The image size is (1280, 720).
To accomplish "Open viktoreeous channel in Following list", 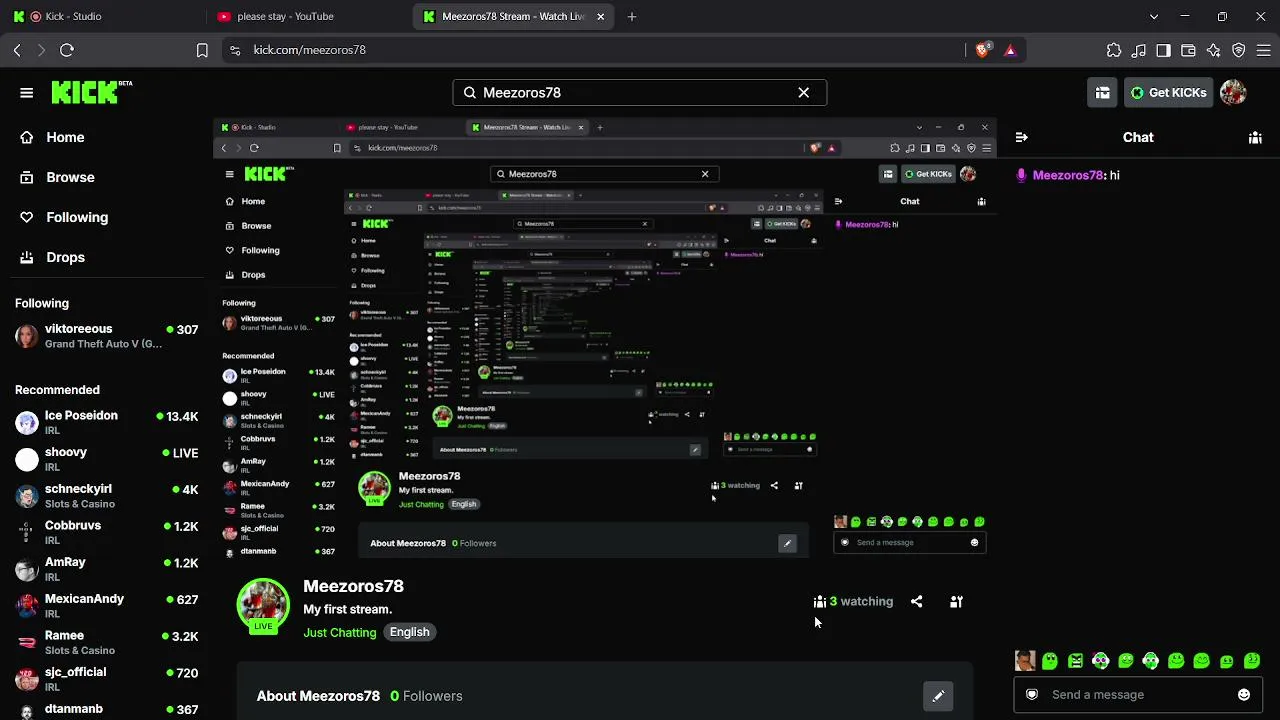I will point(106,336).
